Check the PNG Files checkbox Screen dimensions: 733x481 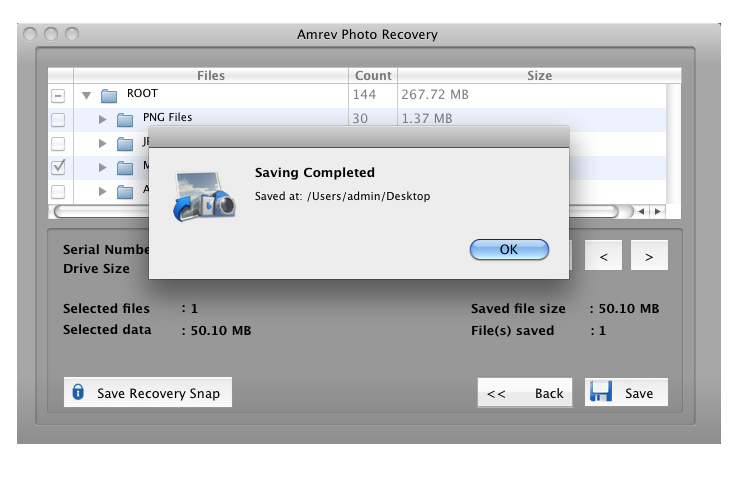[58, 120]
